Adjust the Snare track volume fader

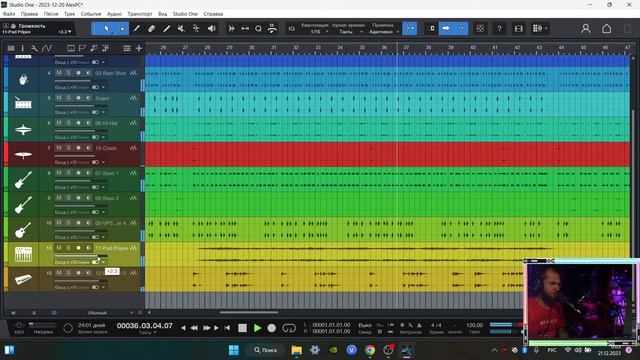click(x=81, y=105)
